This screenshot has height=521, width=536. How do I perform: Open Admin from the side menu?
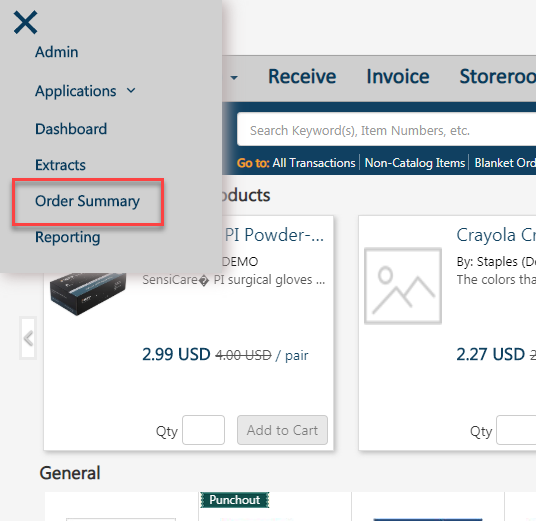click(x=57, y=52)
